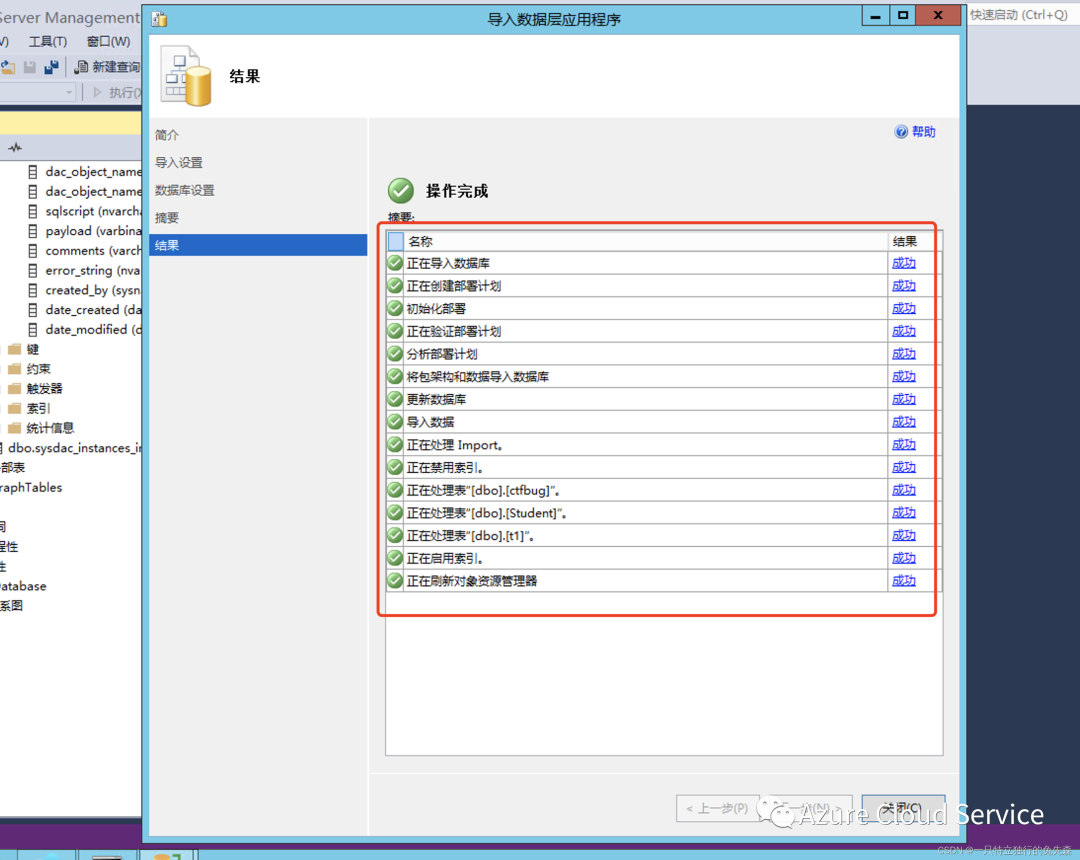1080x860 pixels.
Task: Open the 成功 link for table [dbo].[t1]
Action: click(904, 536)
